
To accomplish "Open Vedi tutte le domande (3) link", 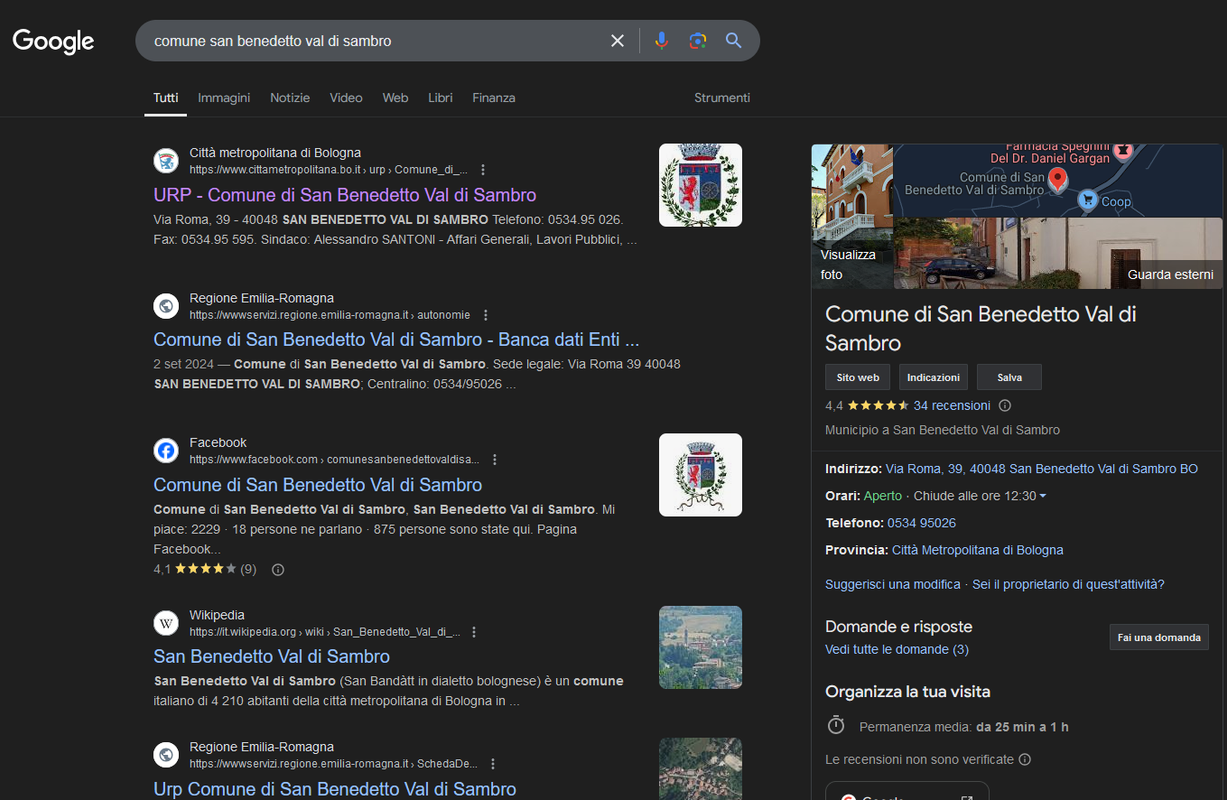I will [x=897, y=649].
